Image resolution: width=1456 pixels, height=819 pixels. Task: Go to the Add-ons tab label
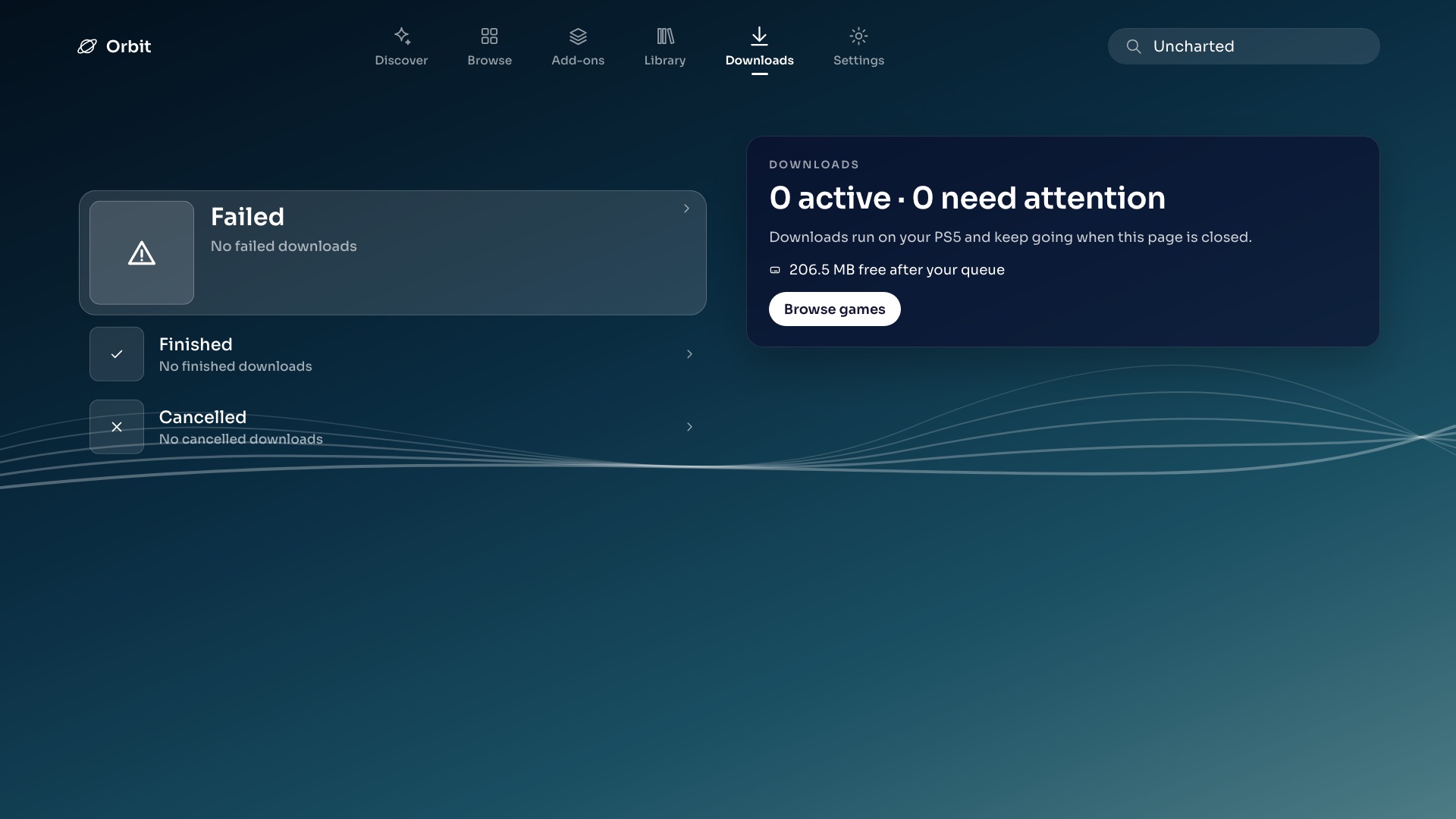point(578,60)
